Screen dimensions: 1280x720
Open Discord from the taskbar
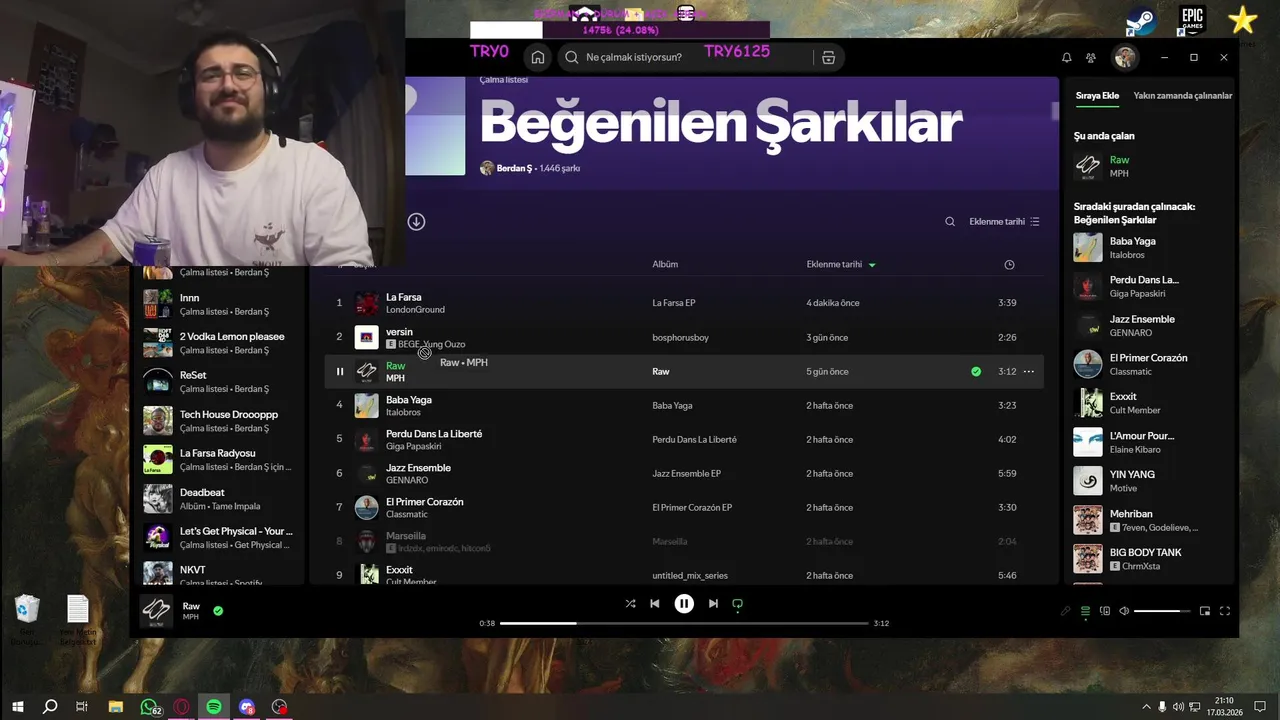(x=247, y=707)
